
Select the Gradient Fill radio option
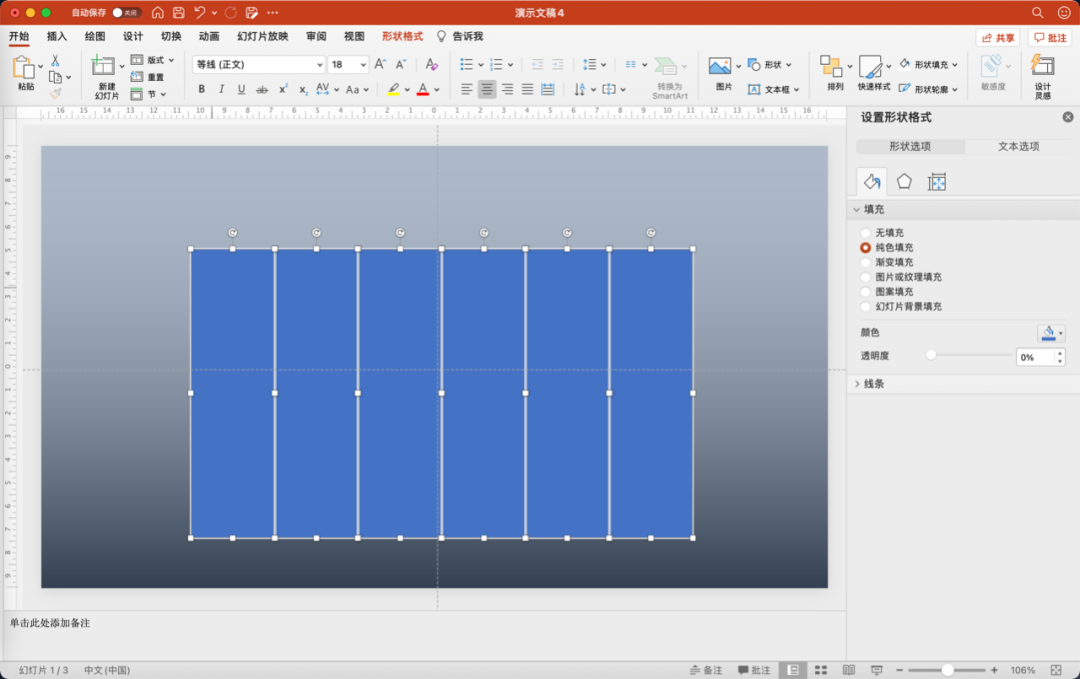point(866,262)
